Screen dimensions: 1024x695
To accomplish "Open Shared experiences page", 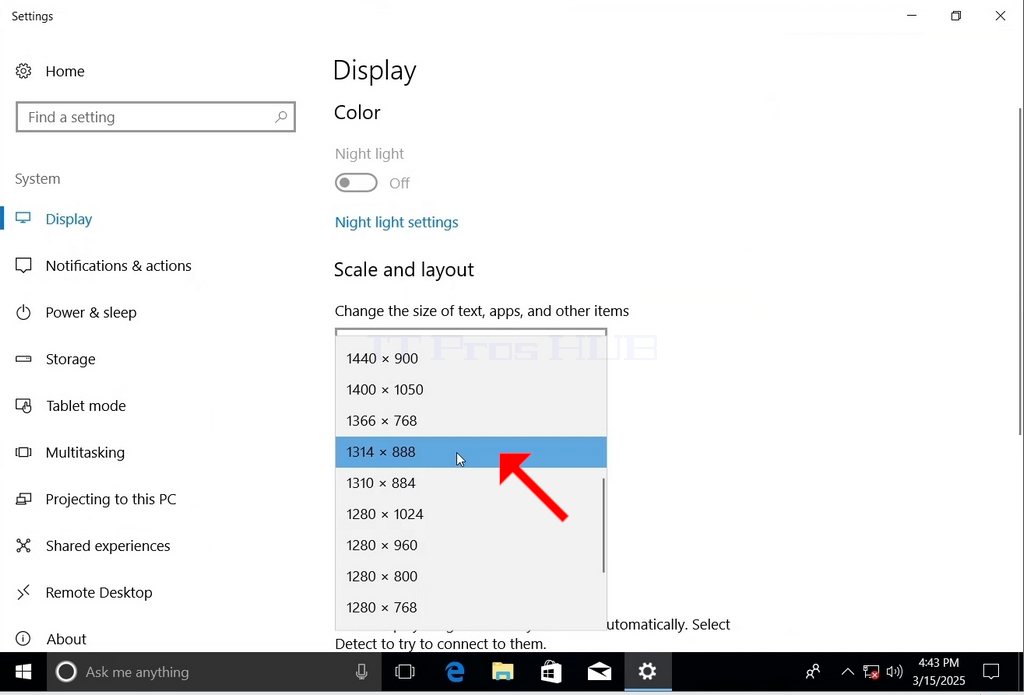I will tap(108, 546).
